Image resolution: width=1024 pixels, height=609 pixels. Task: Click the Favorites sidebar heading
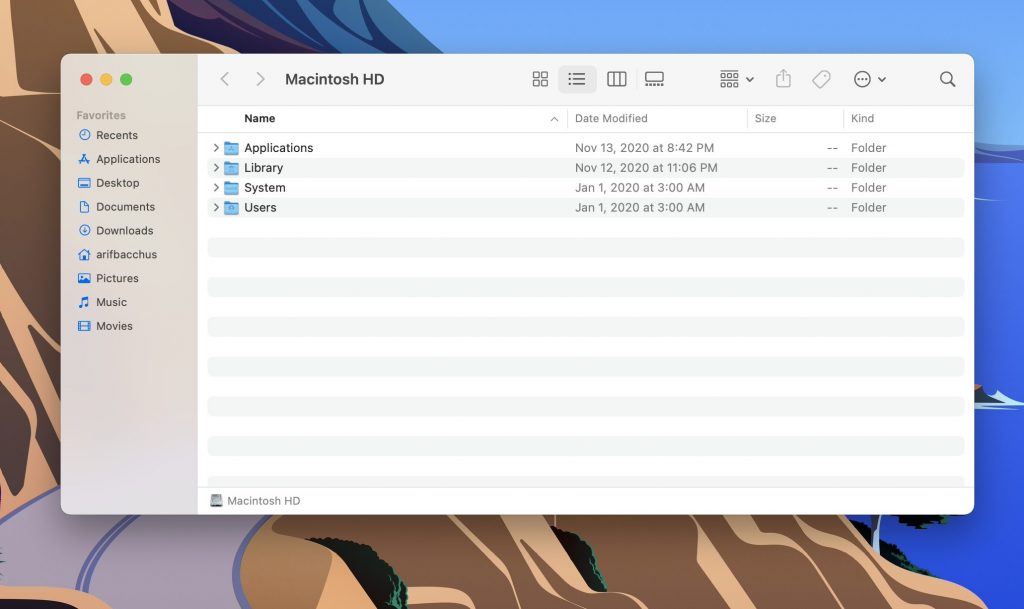pyautogui.click(x=101, y=115)
